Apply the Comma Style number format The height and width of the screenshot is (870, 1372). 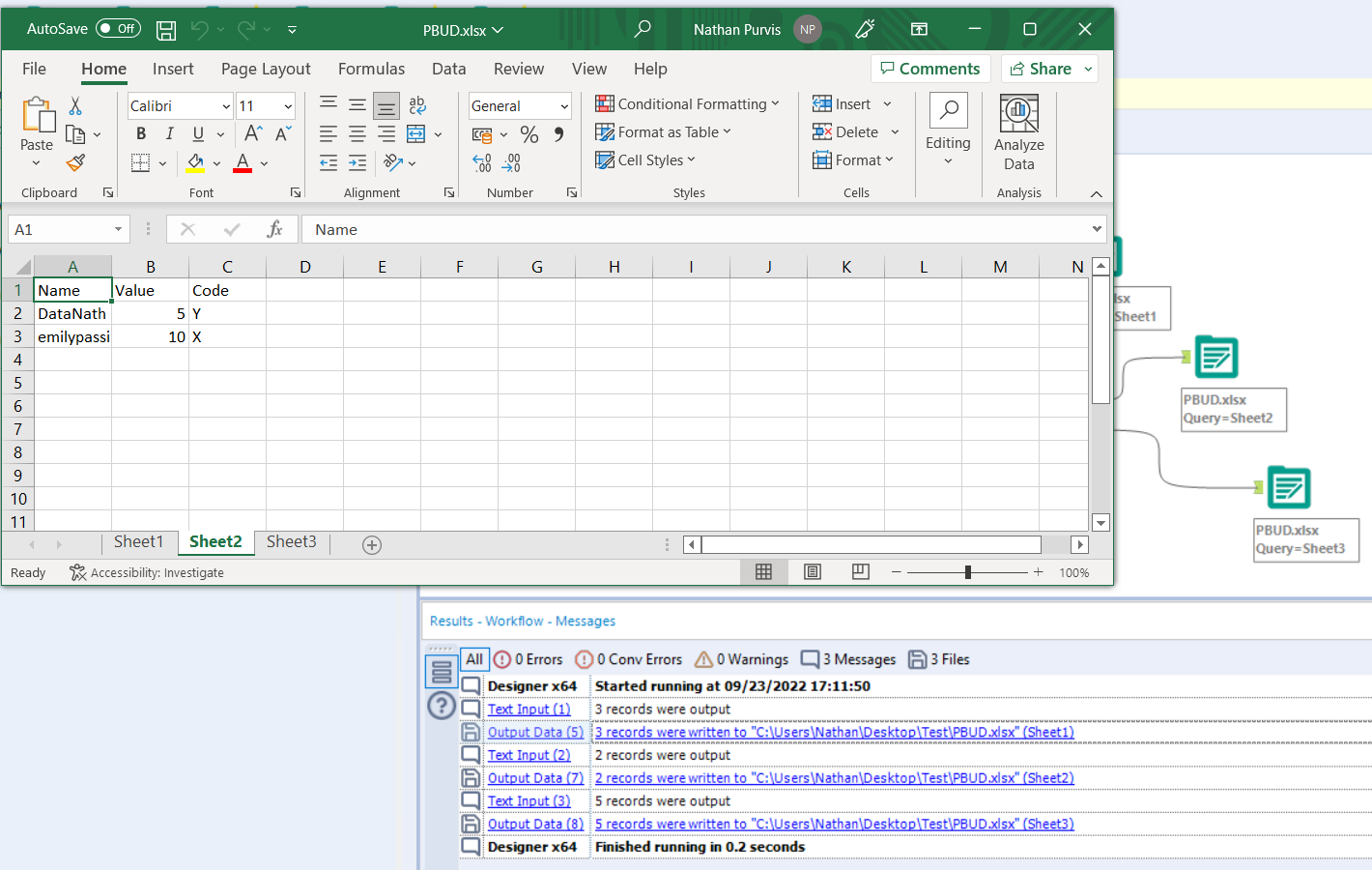(x=557, y=135)
